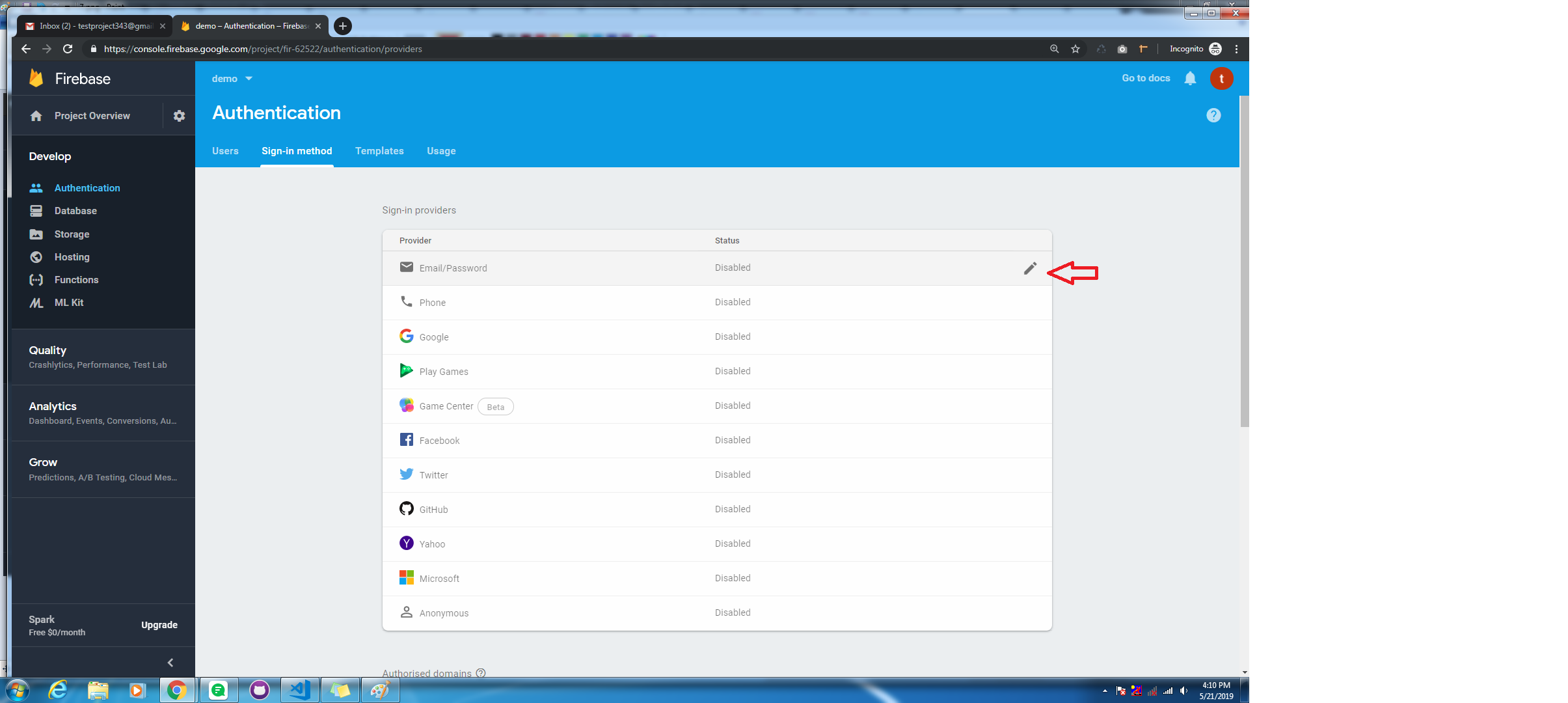Image resolution: width=1568 pixels, height=703 pixels.
Task: Open project settings gear icon
Action: coord(179,116)
